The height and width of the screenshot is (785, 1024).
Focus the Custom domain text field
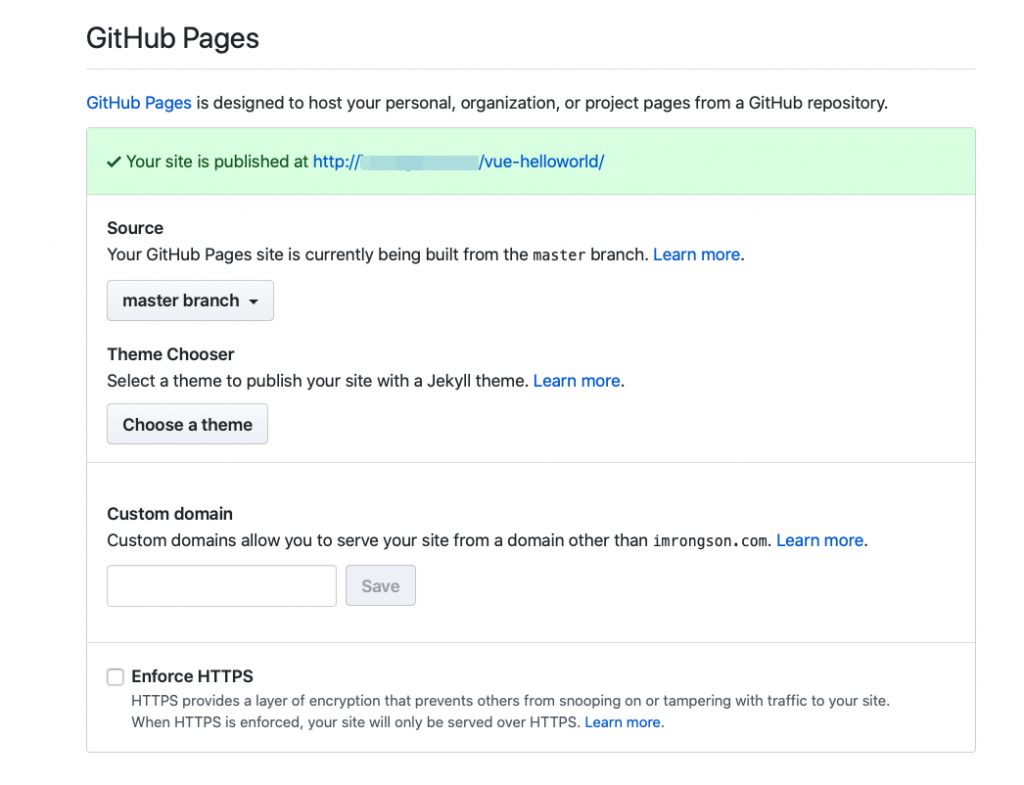(221, 586)
